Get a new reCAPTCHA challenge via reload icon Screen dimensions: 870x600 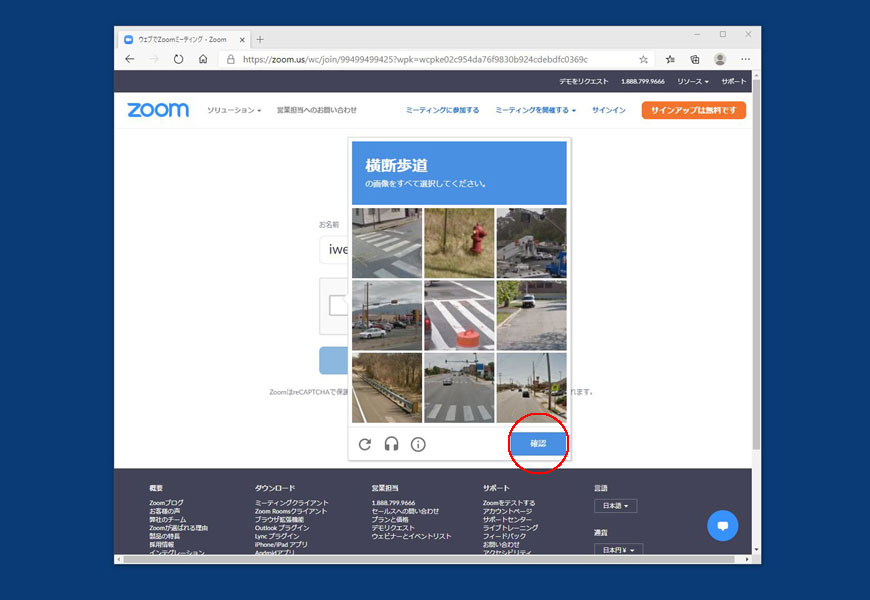point(365,444)
